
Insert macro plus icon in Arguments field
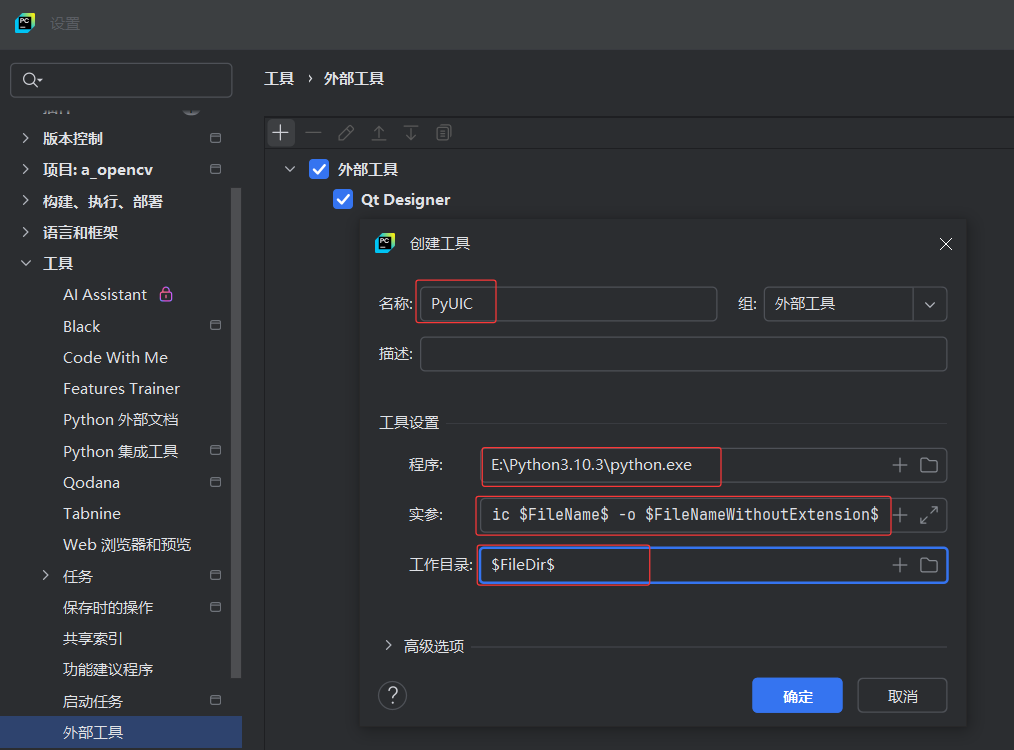900,515
